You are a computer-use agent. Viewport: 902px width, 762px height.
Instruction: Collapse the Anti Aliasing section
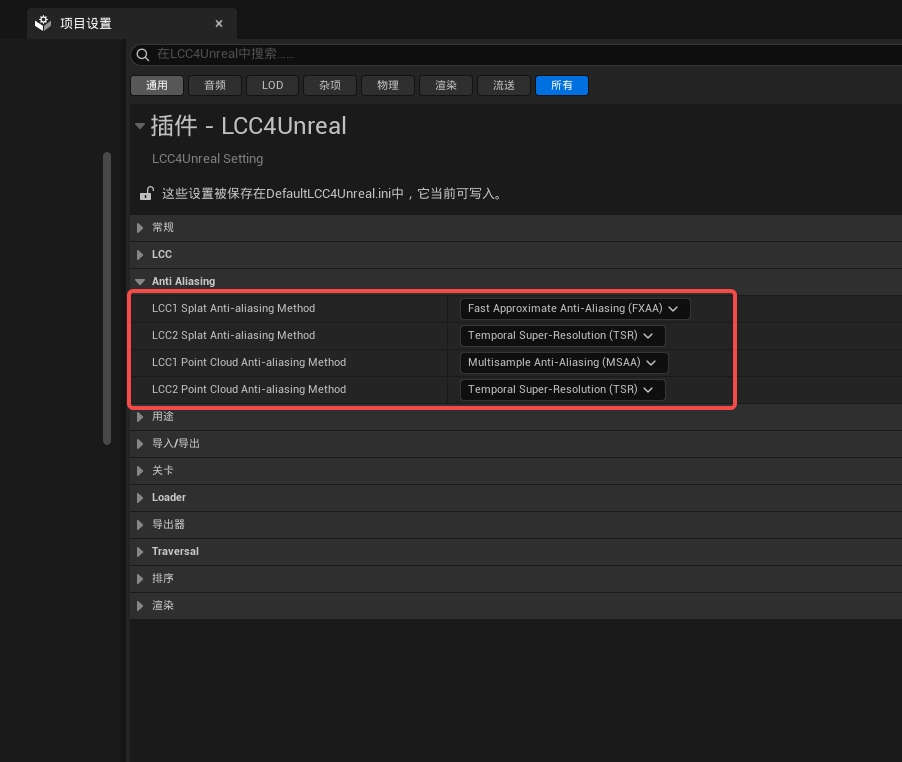140,282
